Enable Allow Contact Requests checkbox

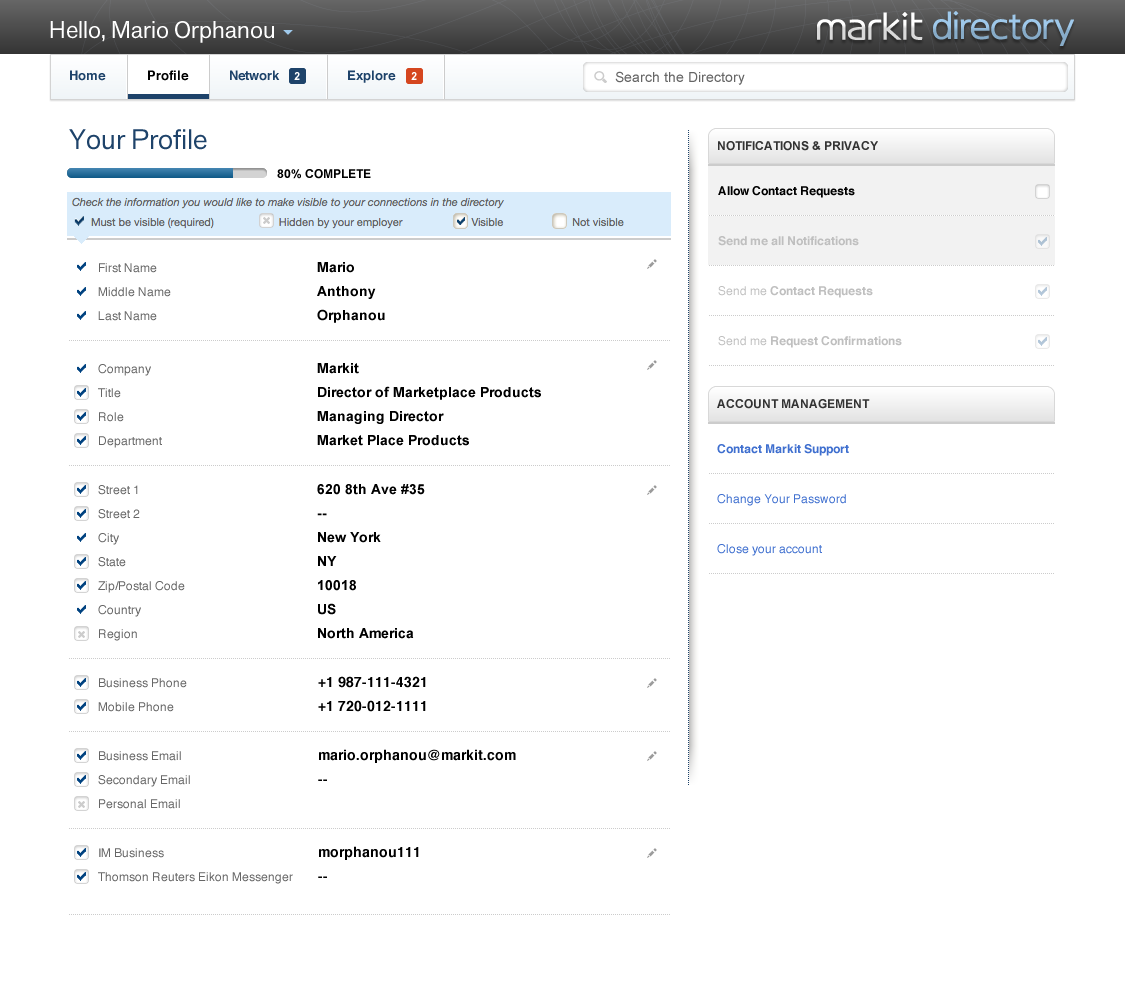tap(1042, 192)
